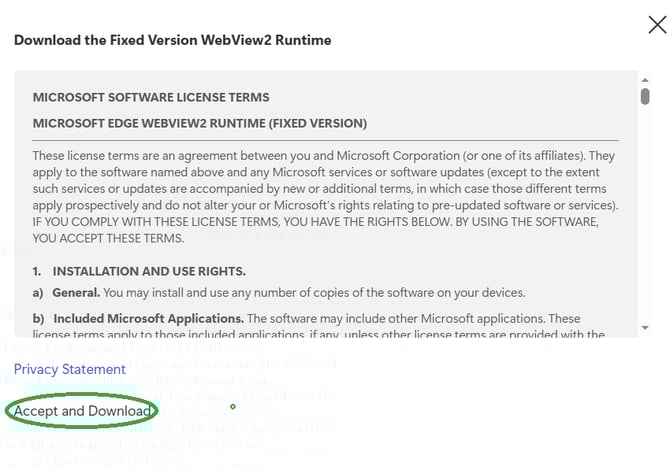Screen dimensions: 670x470
Task: Click the empty scrollbar track below the thumb
Action: (645, 220)
